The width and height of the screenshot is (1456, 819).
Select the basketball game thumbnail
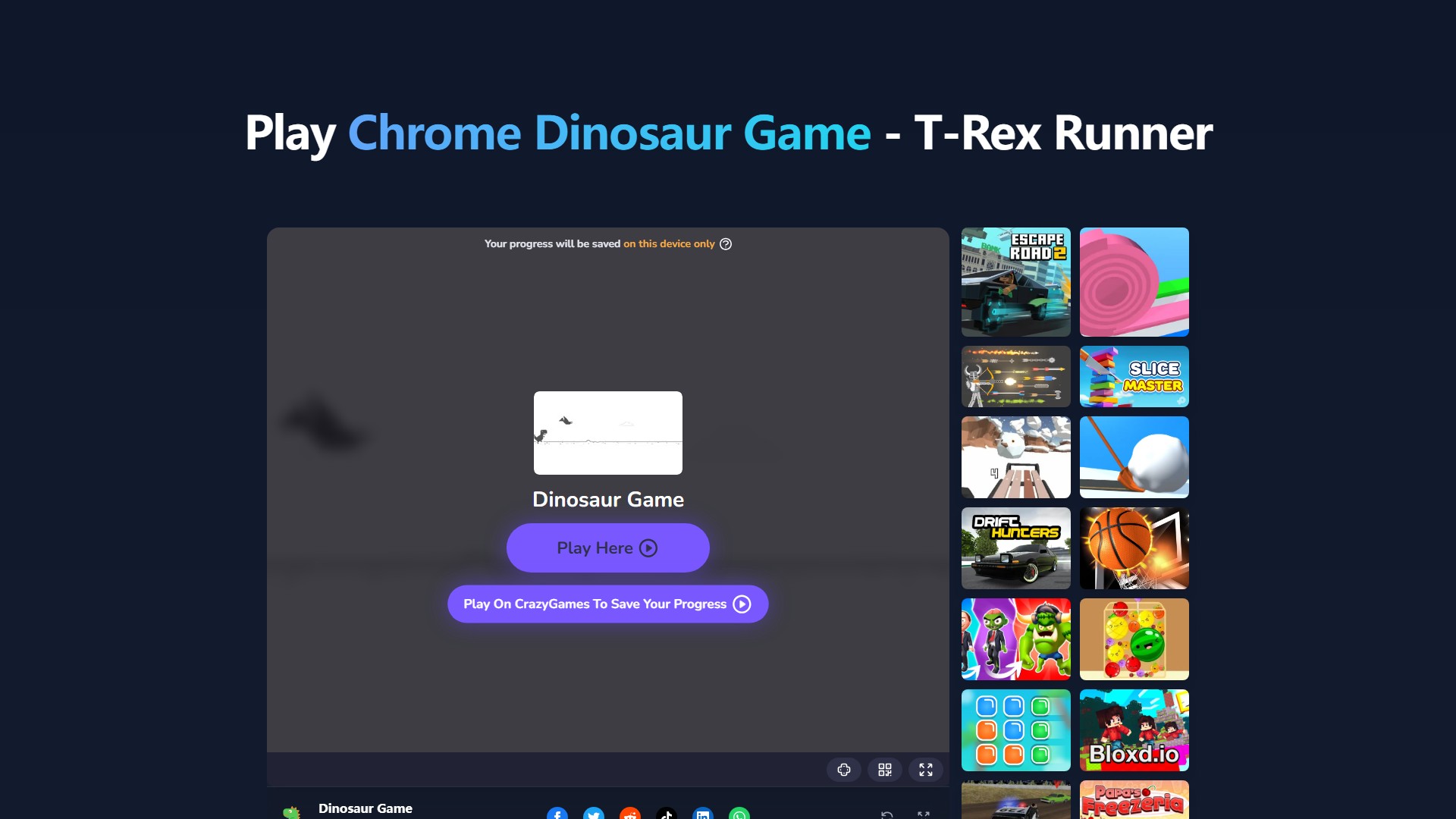pos(1134,548)
